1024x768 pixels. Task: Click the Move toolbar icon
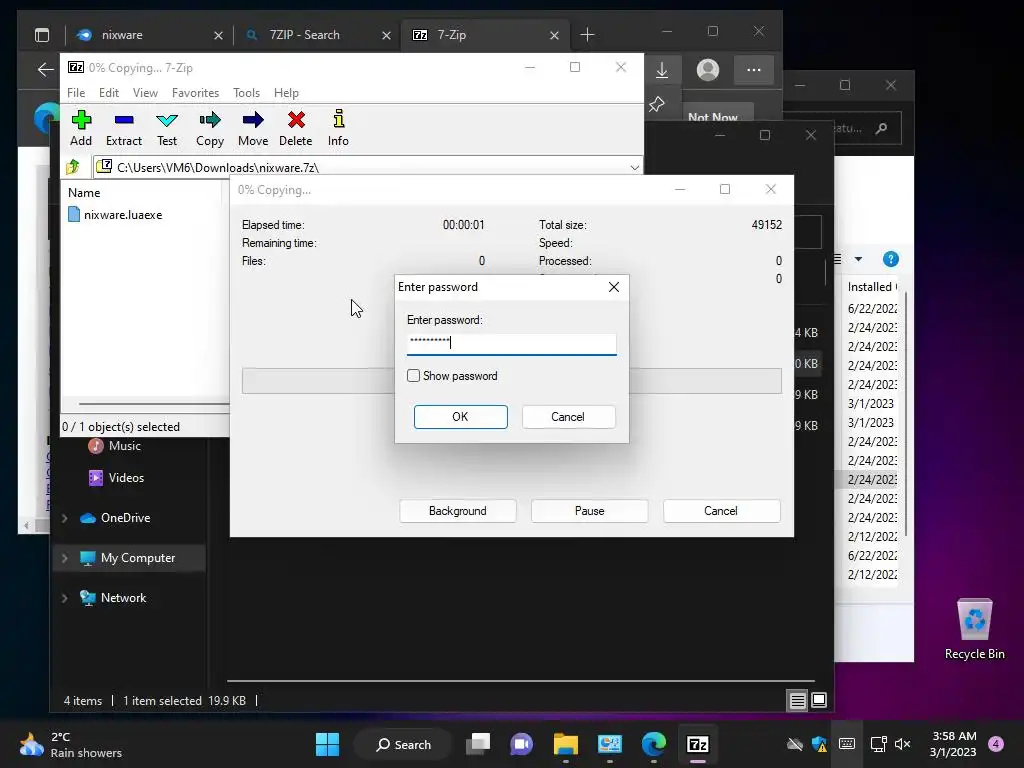coord(253,128)
